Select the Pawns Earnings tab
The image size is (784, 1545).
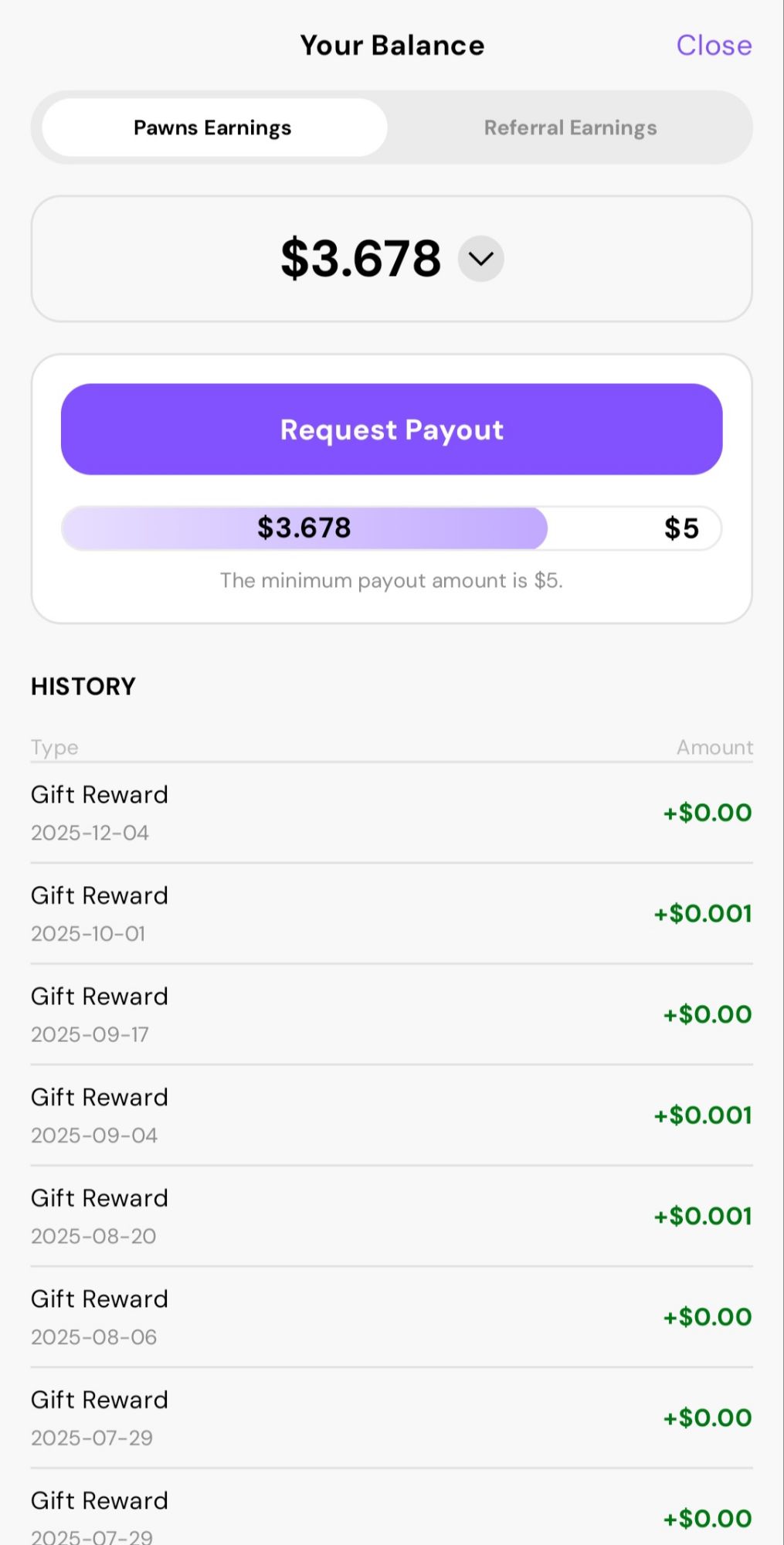point(213,127)
